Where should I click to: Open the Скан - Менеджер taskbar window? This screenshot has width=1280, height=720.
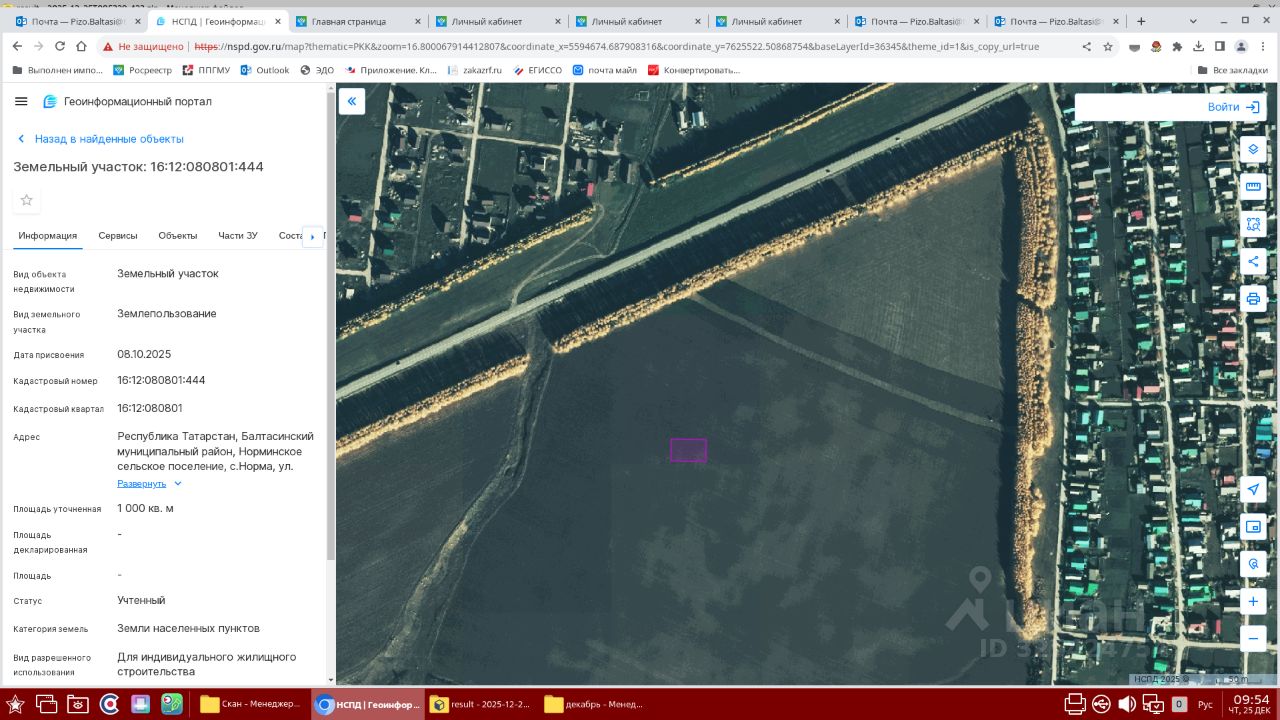pos(250,704)
